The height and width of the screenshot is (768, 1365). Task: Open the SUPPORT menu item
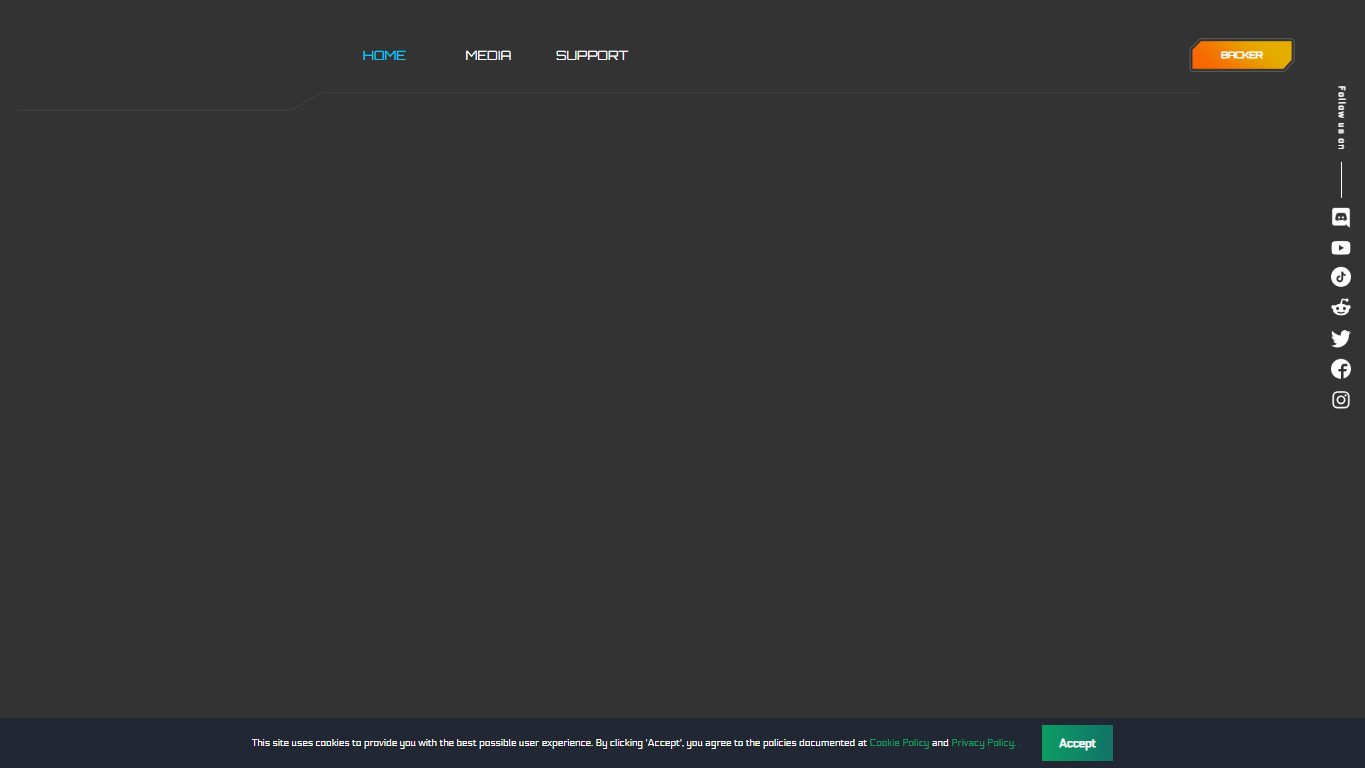pos(592,55)
